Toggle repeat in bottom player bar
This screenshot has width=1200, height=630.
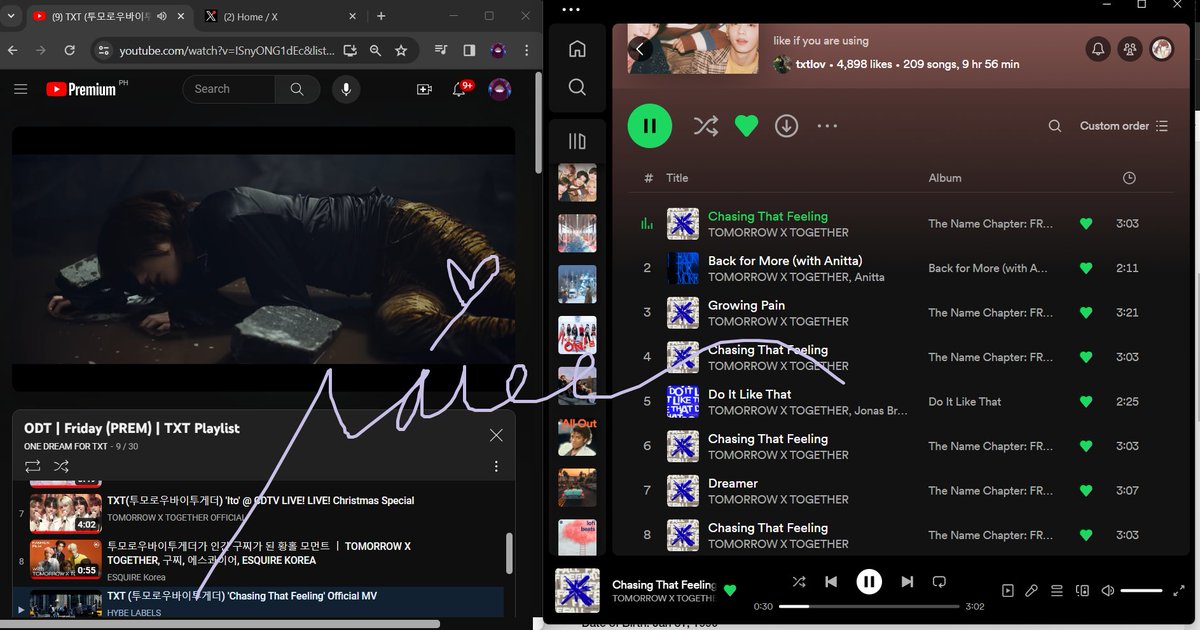[x=939, y=581]
